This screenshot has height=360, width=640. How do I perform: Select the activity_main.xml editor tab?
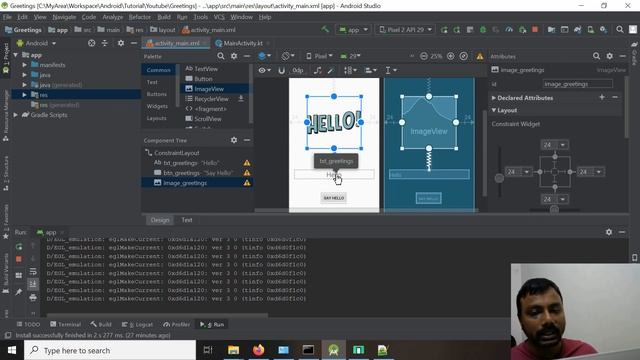(x=177, y=43)
